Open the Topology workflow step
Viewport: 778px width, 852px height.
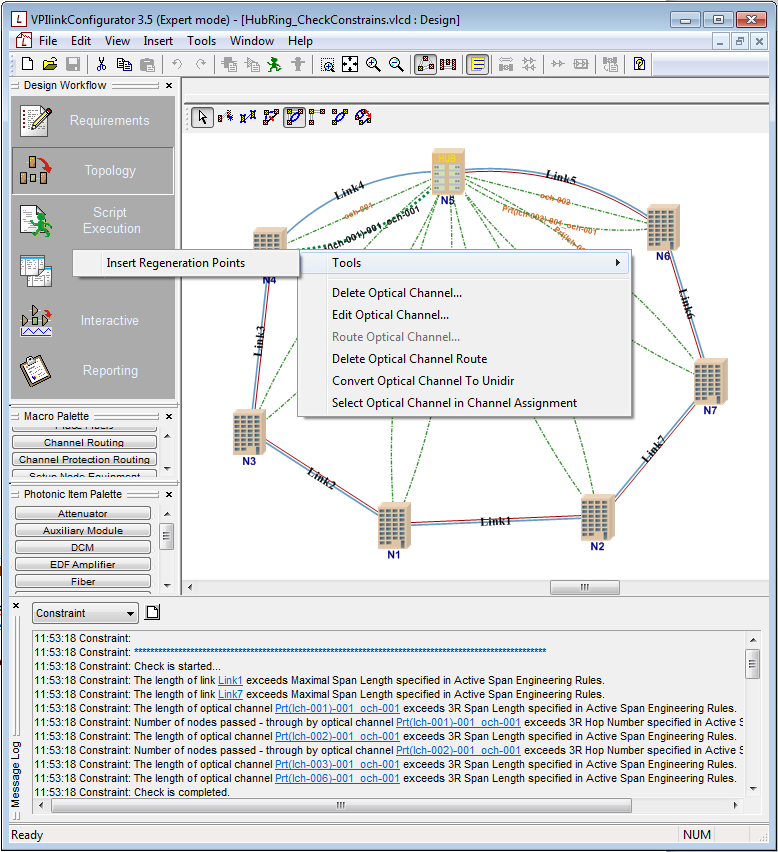[x=93, y=171]
